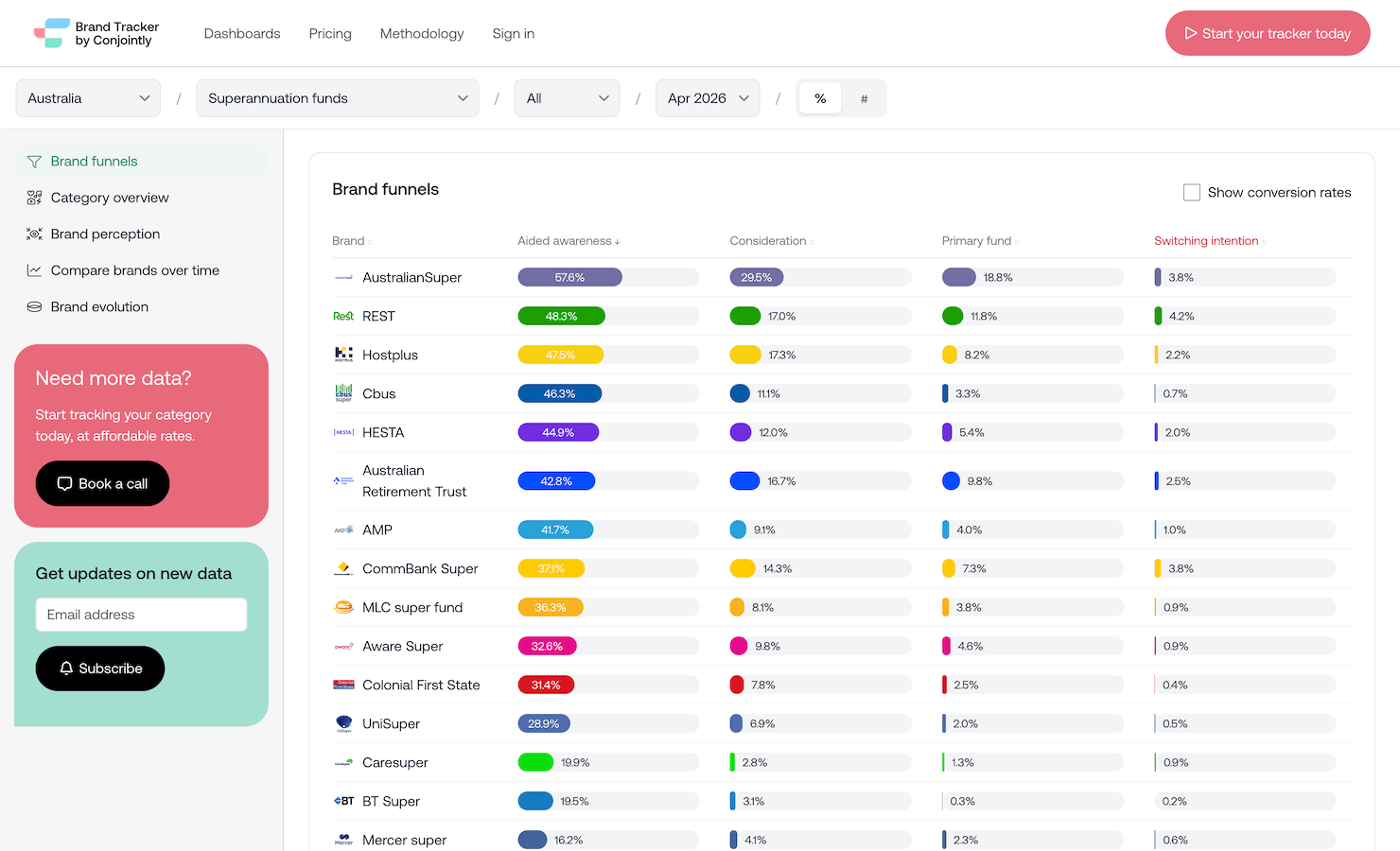Open Methodology in top navigation
Screen dimensions: 1400x851
tap(422, 34)
